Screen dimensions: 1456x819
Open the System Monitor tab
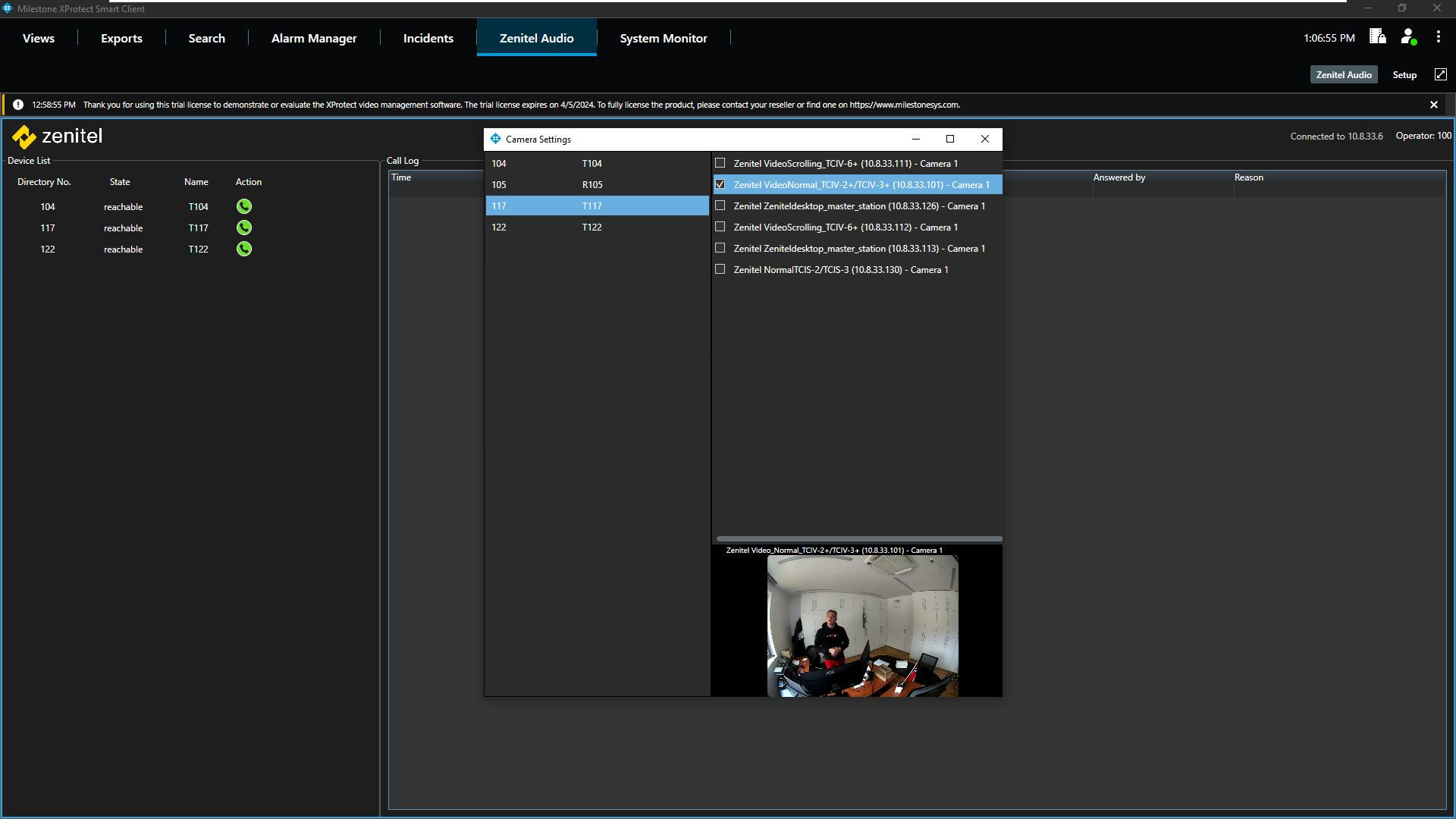(663, 38)
